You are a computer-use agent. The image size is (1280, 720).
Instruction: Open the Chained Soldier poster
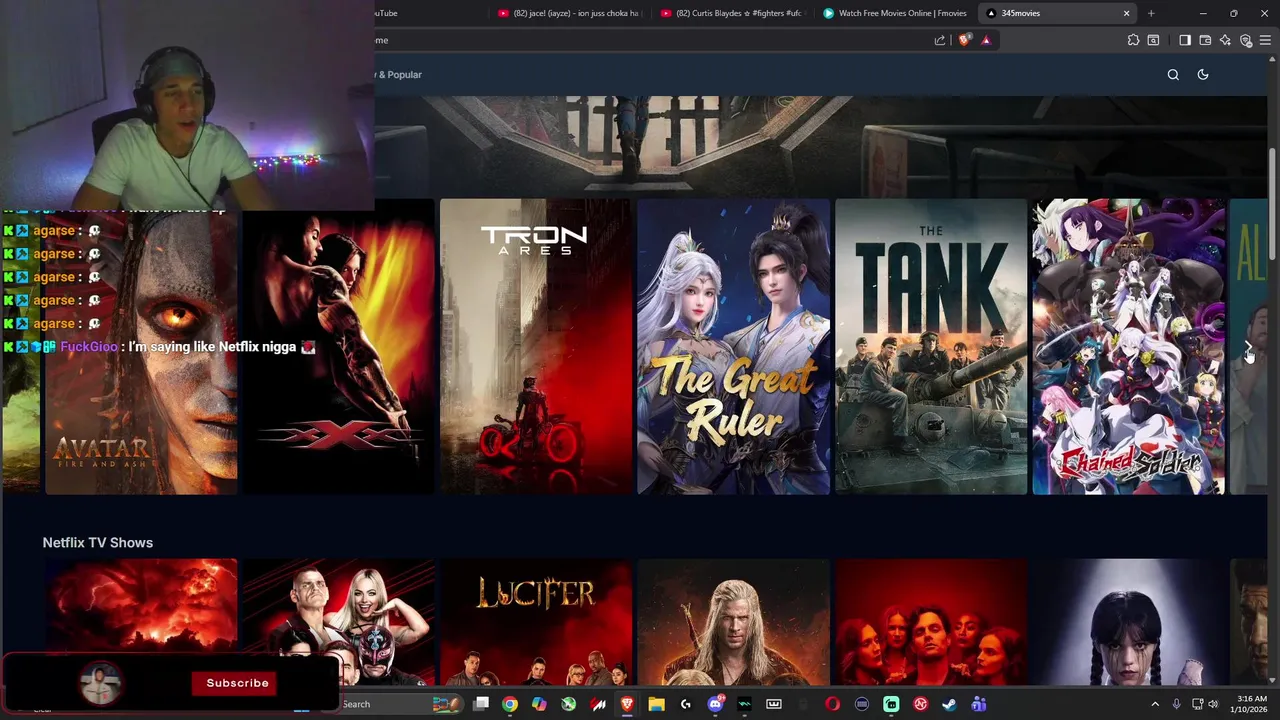click(x=1128, y=346)
